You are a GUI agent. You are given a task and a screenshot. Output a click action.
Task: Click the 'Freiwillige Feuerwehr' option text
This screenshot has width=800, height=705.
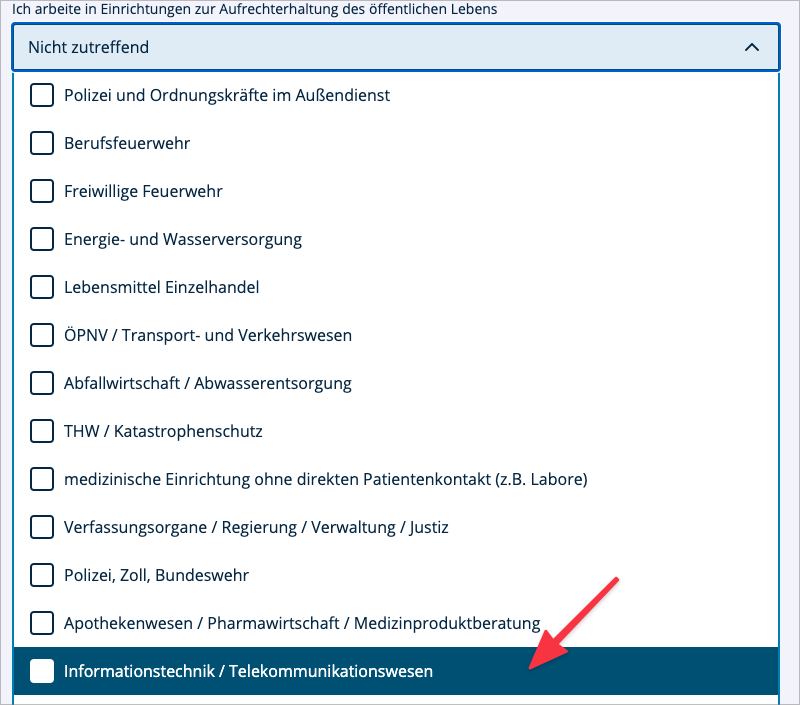pyautogui.click(x=143, y=191)
